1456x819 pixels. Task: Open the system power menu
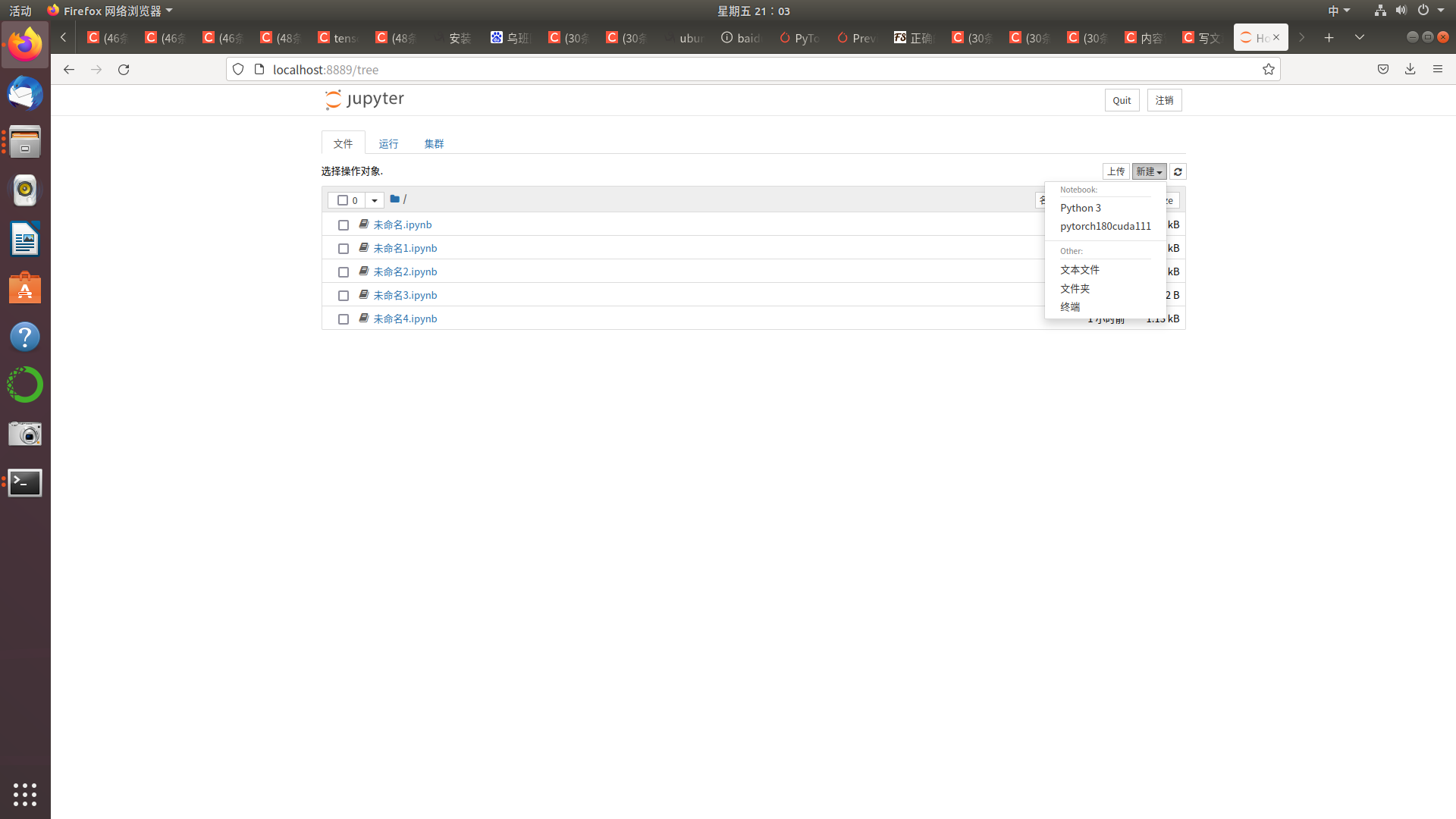[x=1430, y=11]
